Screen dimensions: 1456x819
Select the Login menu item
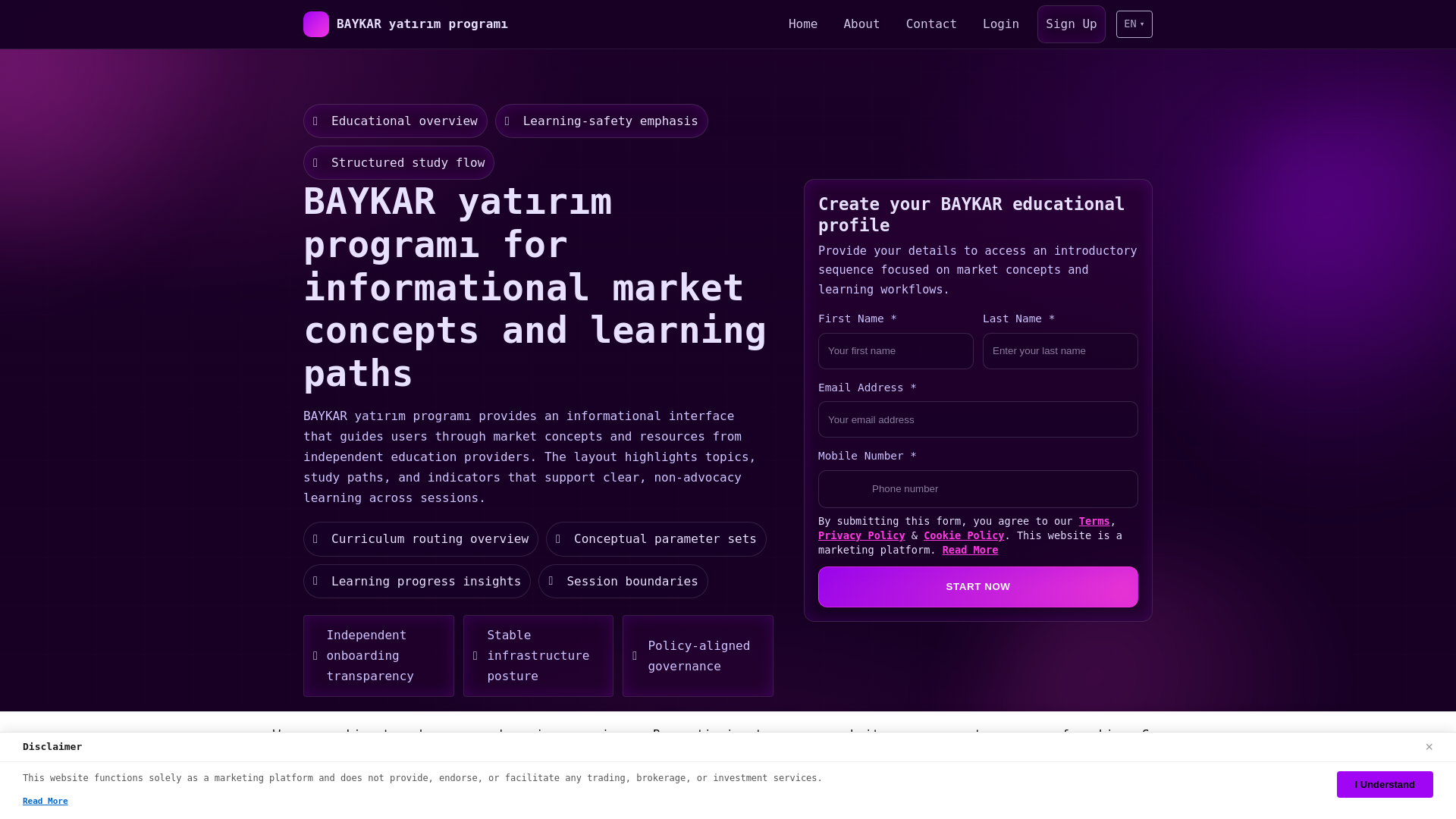(1001, 24)
